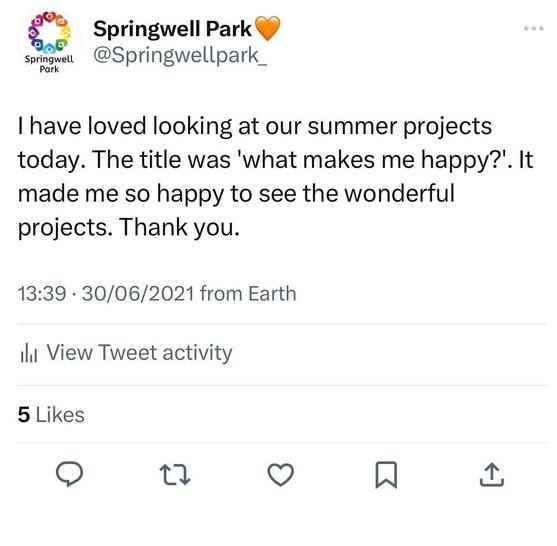Click the Likes label next to the count
Image resolution: width=557 pixels, height=546 pixels.
tap(60, 415)
